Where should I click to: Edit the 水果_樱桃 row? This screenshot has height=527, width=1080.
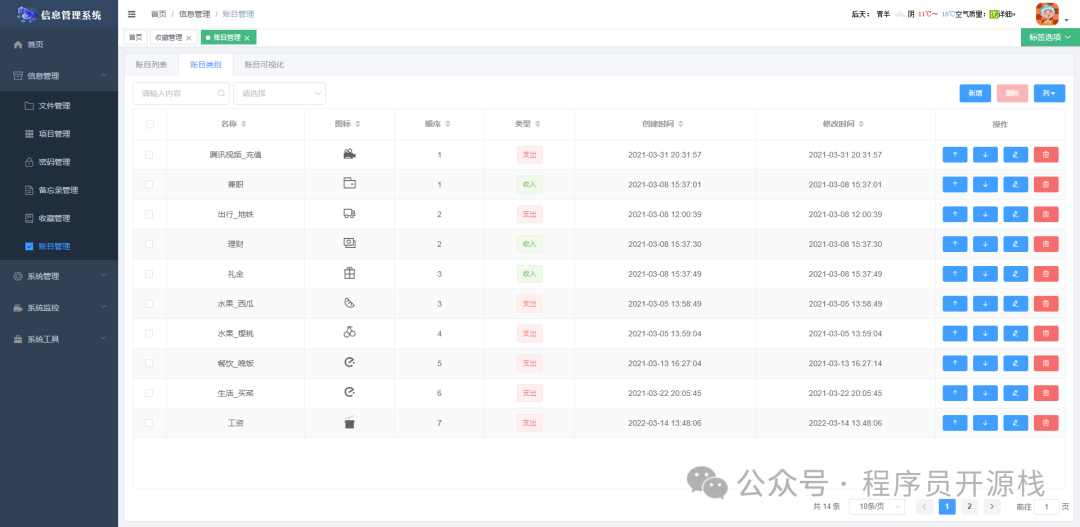click(x=1015, y=333)
